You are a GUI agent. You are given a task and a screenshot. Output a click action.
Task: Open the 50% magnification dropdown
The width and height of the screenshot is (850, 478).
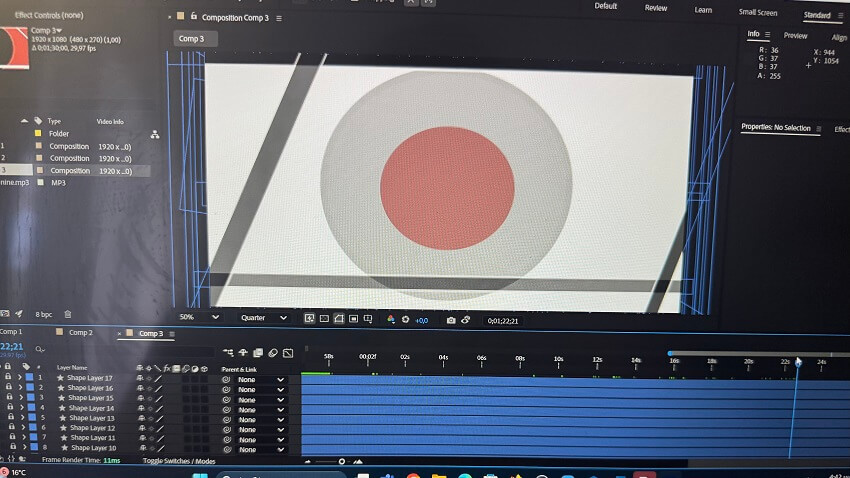[199, 317]
